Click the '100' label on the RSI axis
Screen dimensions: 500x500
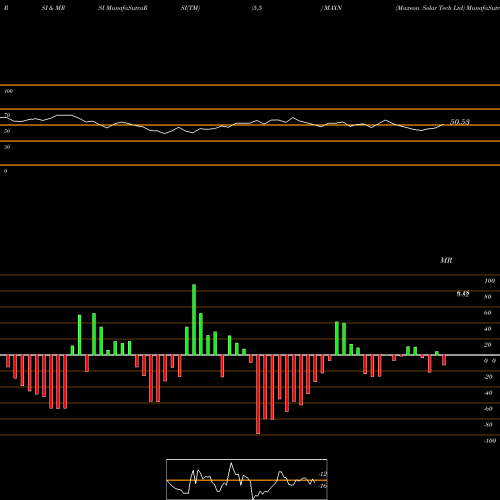coord(8,91)
